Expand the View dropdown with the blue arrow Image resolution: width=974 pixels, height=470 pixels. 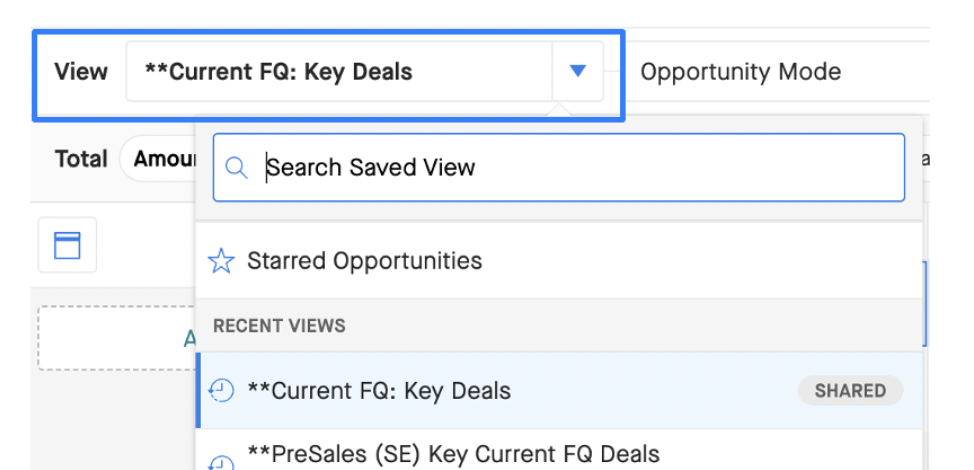(x=578, y=71)
